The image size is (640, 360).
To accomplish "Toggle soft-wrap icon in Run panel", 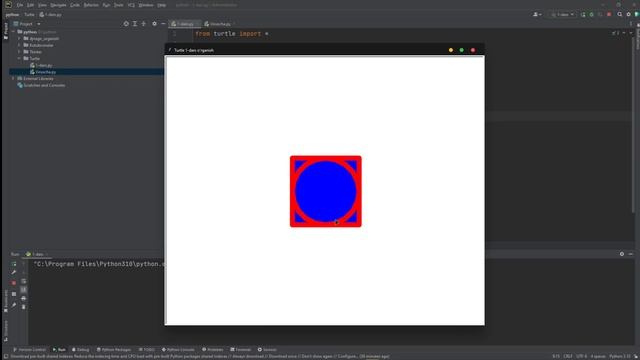I will (x=24, y=281).
